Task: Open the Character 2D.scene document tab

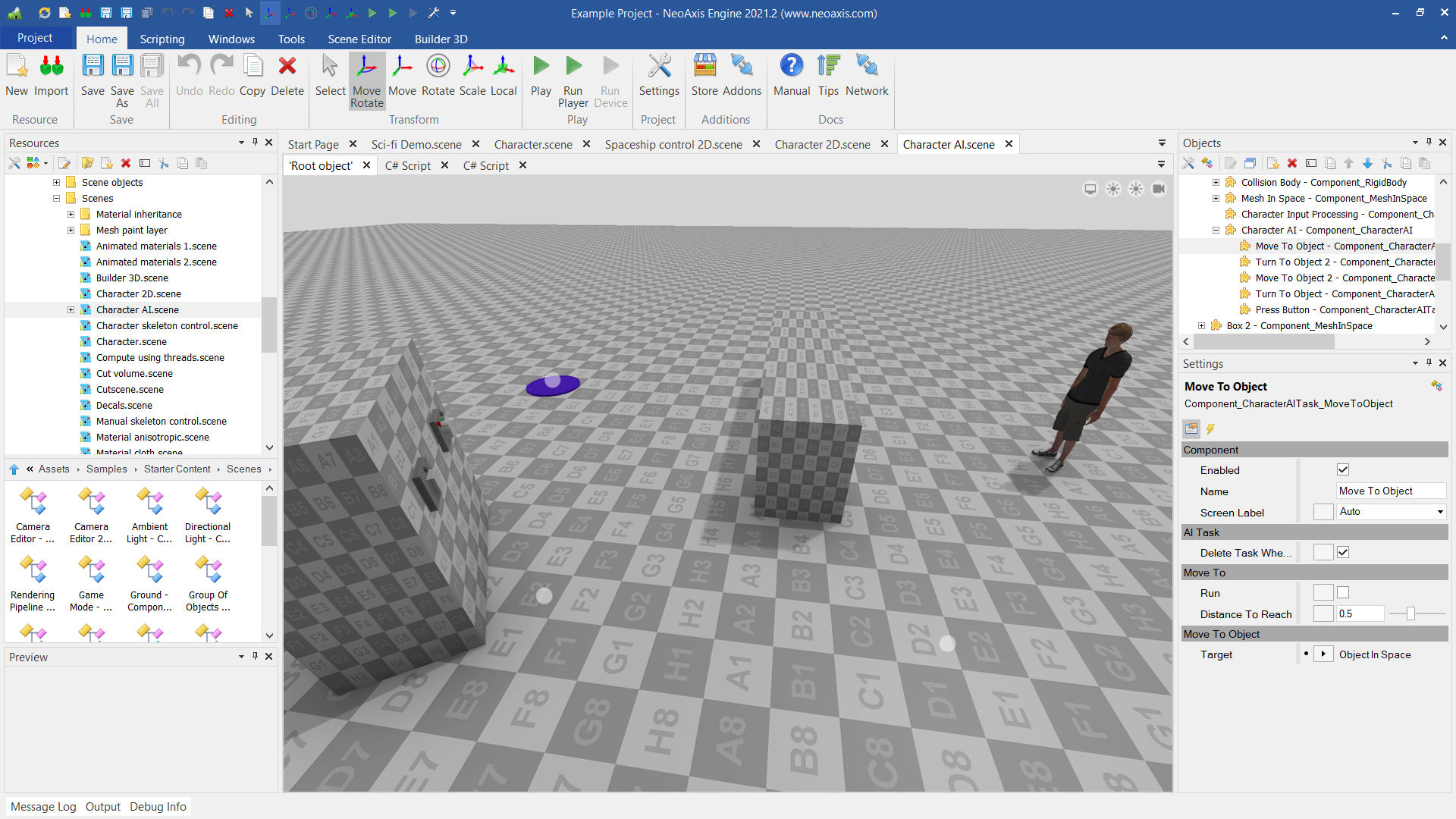Action: 822,144
